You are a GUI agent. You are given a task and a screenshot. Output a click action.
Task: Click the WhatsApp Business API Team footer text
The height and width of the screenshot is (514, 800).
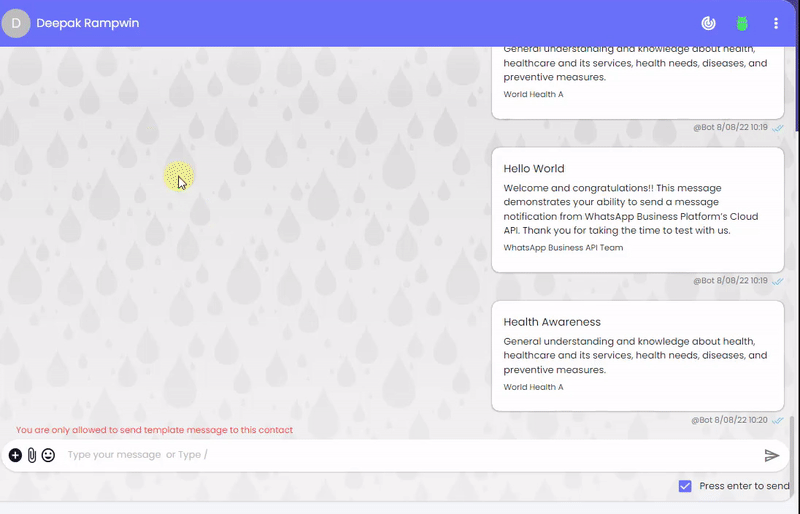563,248
